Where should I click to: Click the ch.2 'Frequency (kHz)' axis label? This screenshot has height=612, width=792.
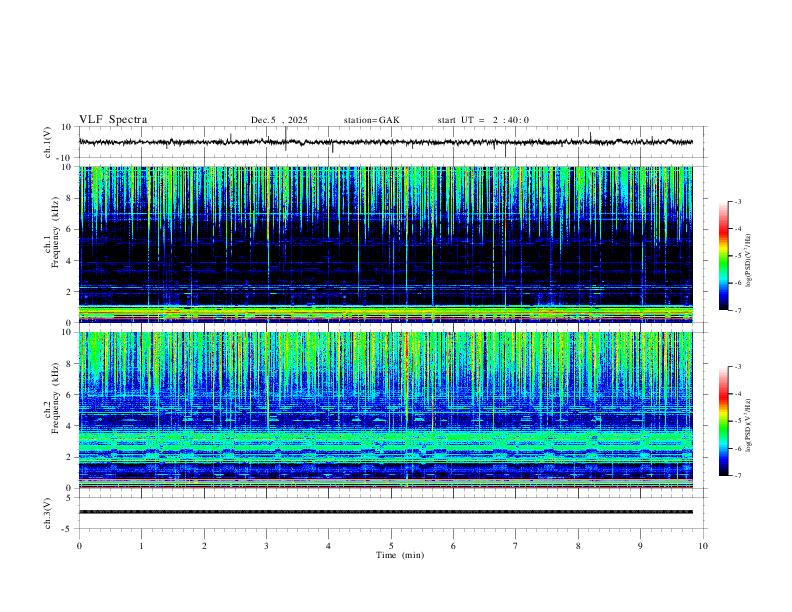coord(56,398)
